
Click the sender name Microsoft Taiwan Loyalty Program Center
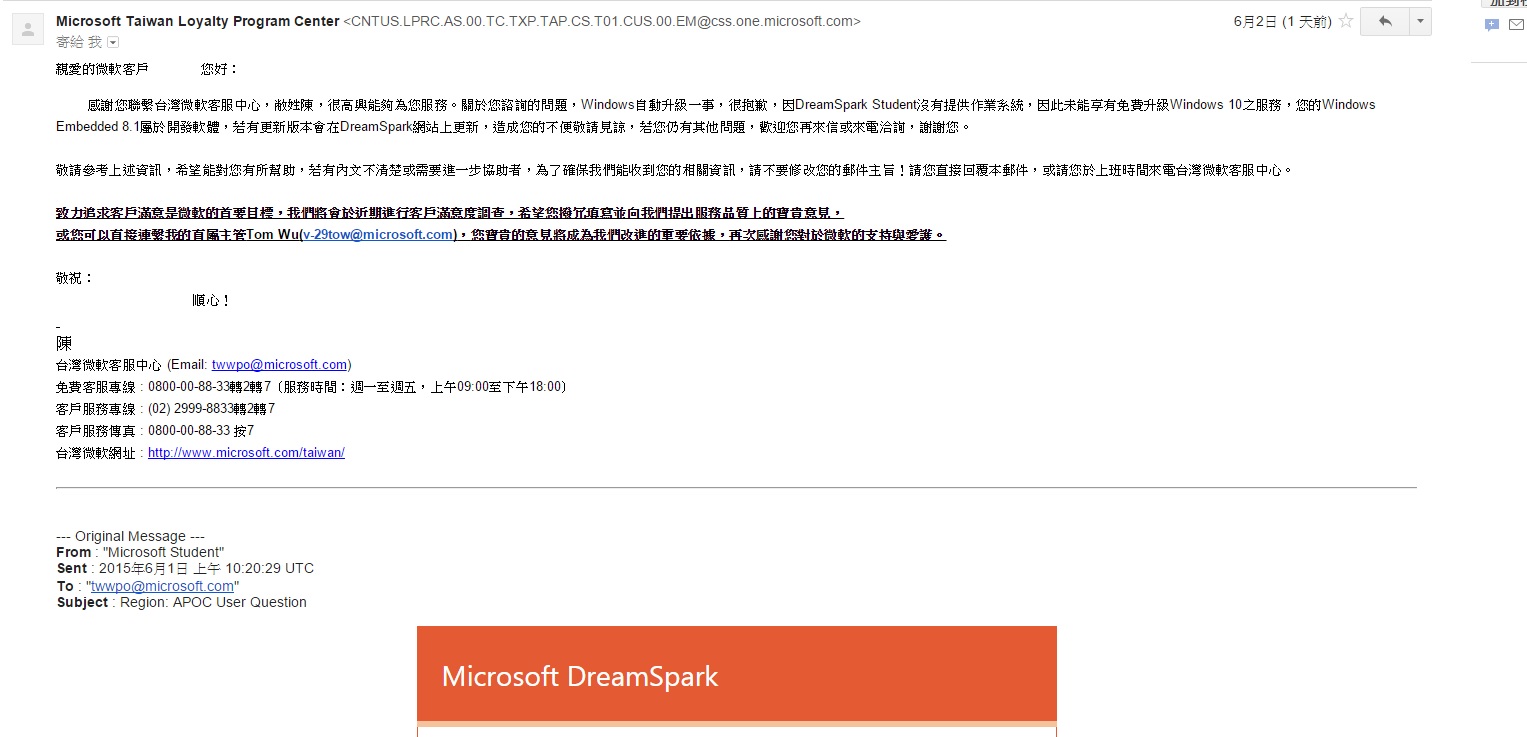[x=198, y=21]
